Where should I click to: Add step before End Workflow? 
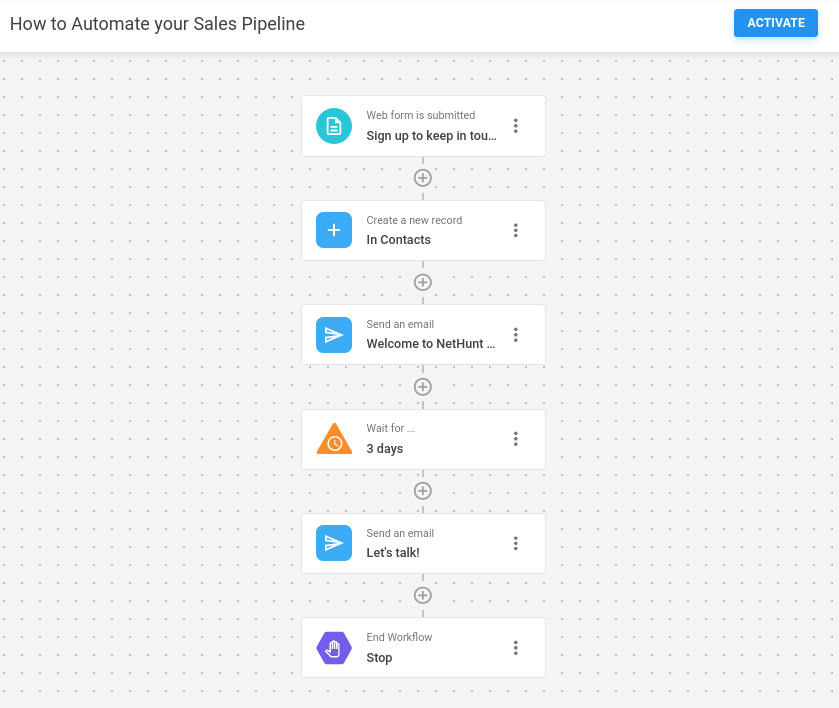(423, 595)
